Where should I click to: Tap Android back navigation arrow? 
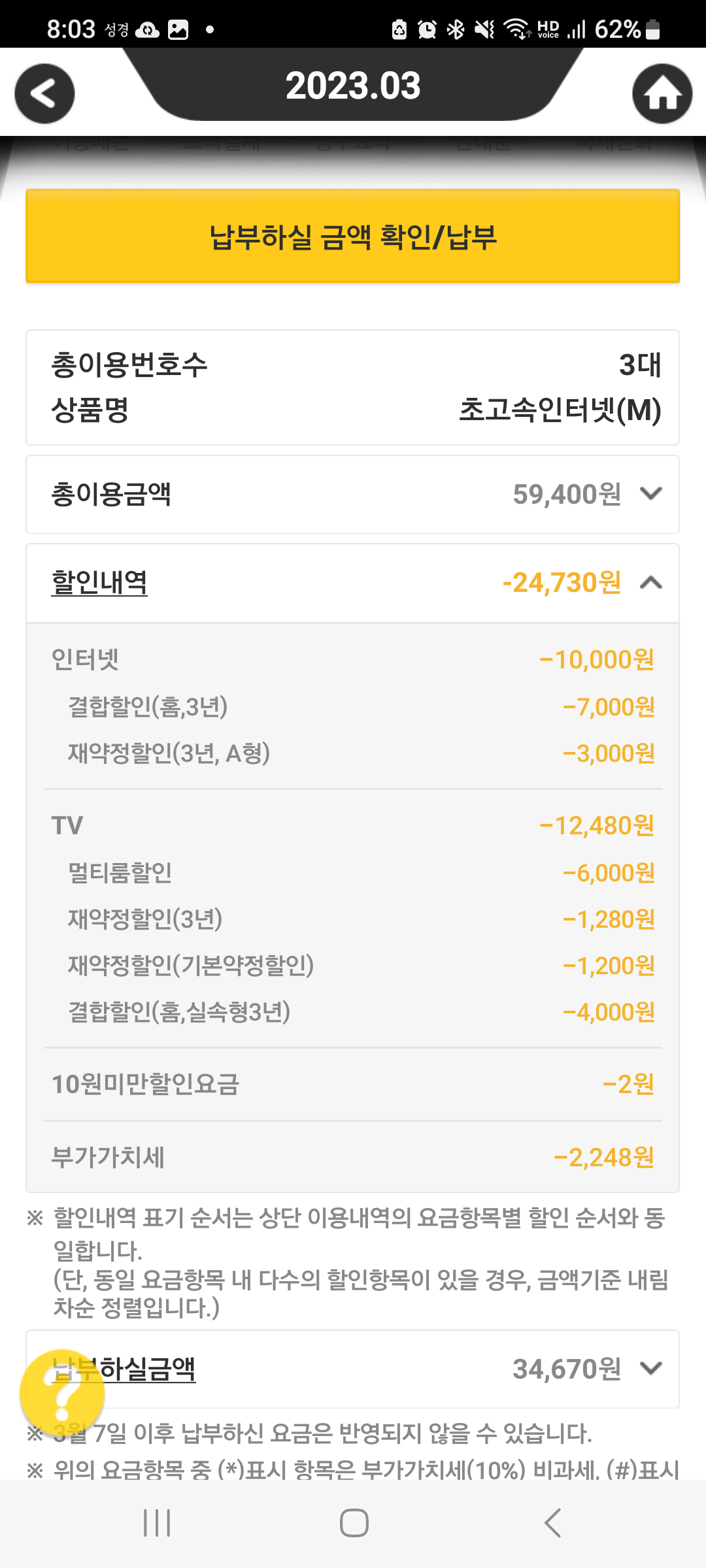[x=552, y=1523]
